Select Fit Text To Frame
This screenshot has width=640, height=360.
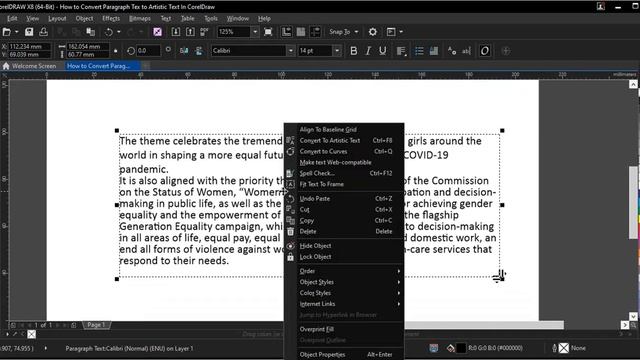pyautogui.click(x=344, y=184)
